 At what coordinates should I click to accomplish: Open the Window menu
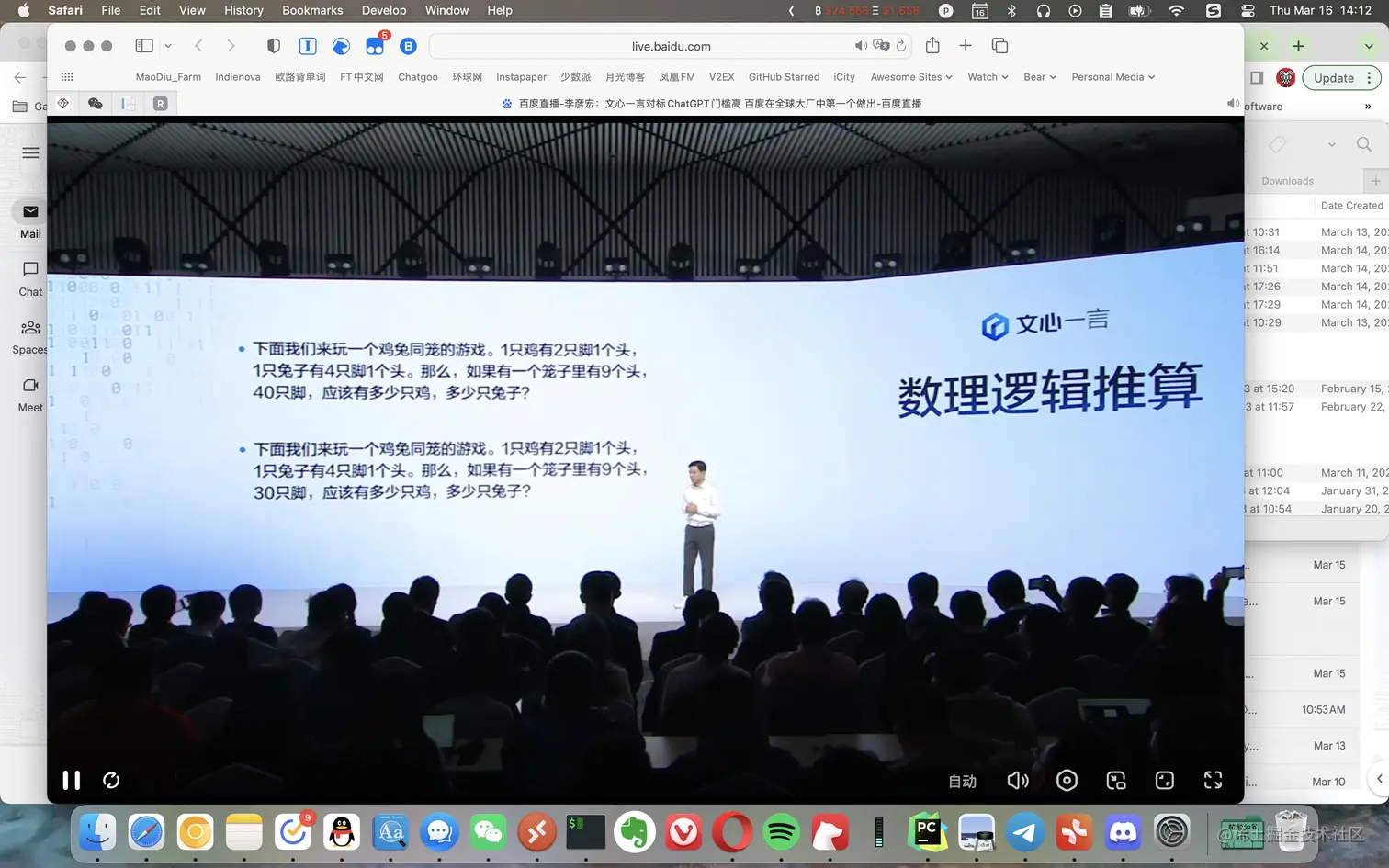point(446,10)
